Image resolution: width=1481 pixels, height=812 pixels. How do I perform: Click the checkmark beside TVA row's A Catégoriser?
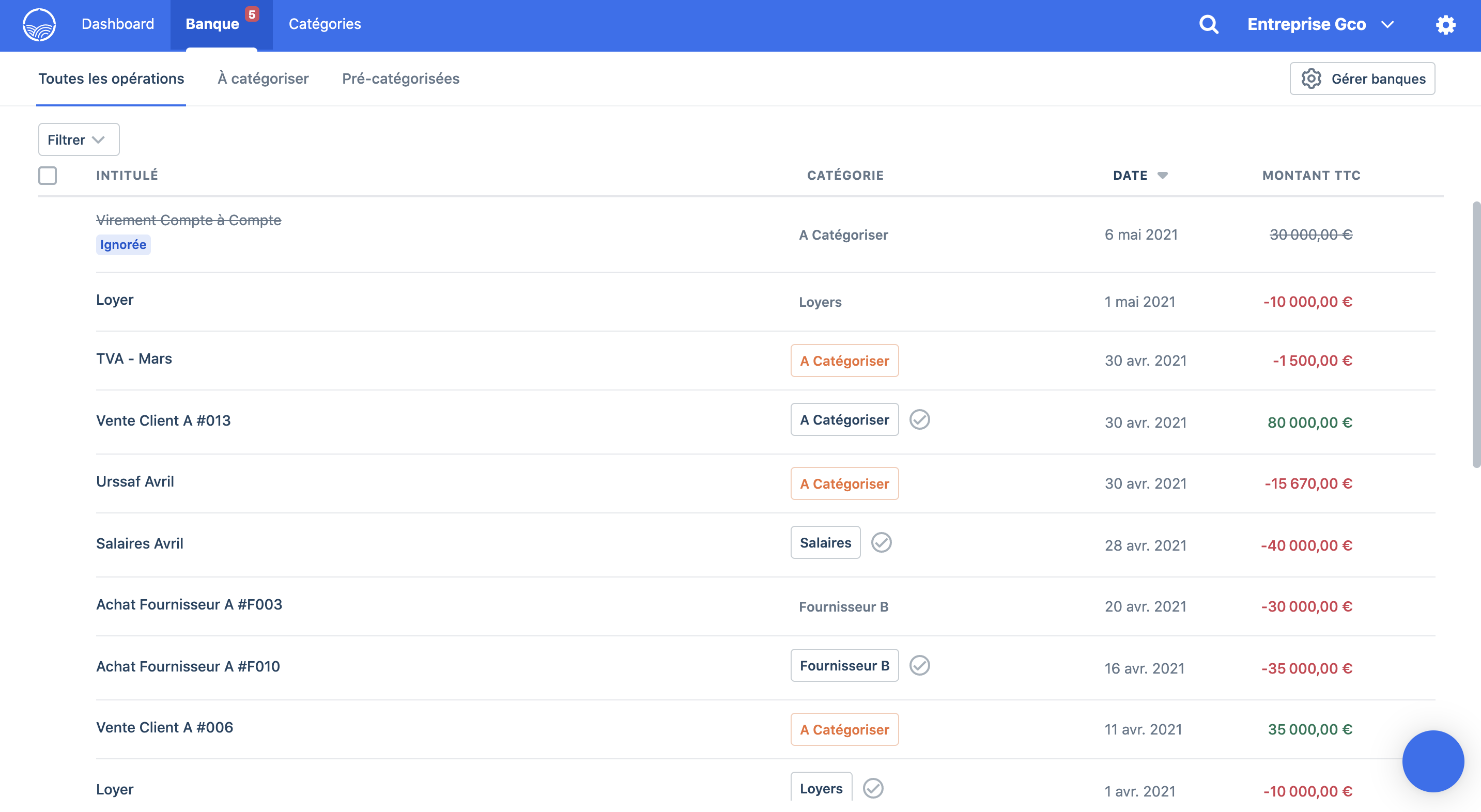(920, 361)
